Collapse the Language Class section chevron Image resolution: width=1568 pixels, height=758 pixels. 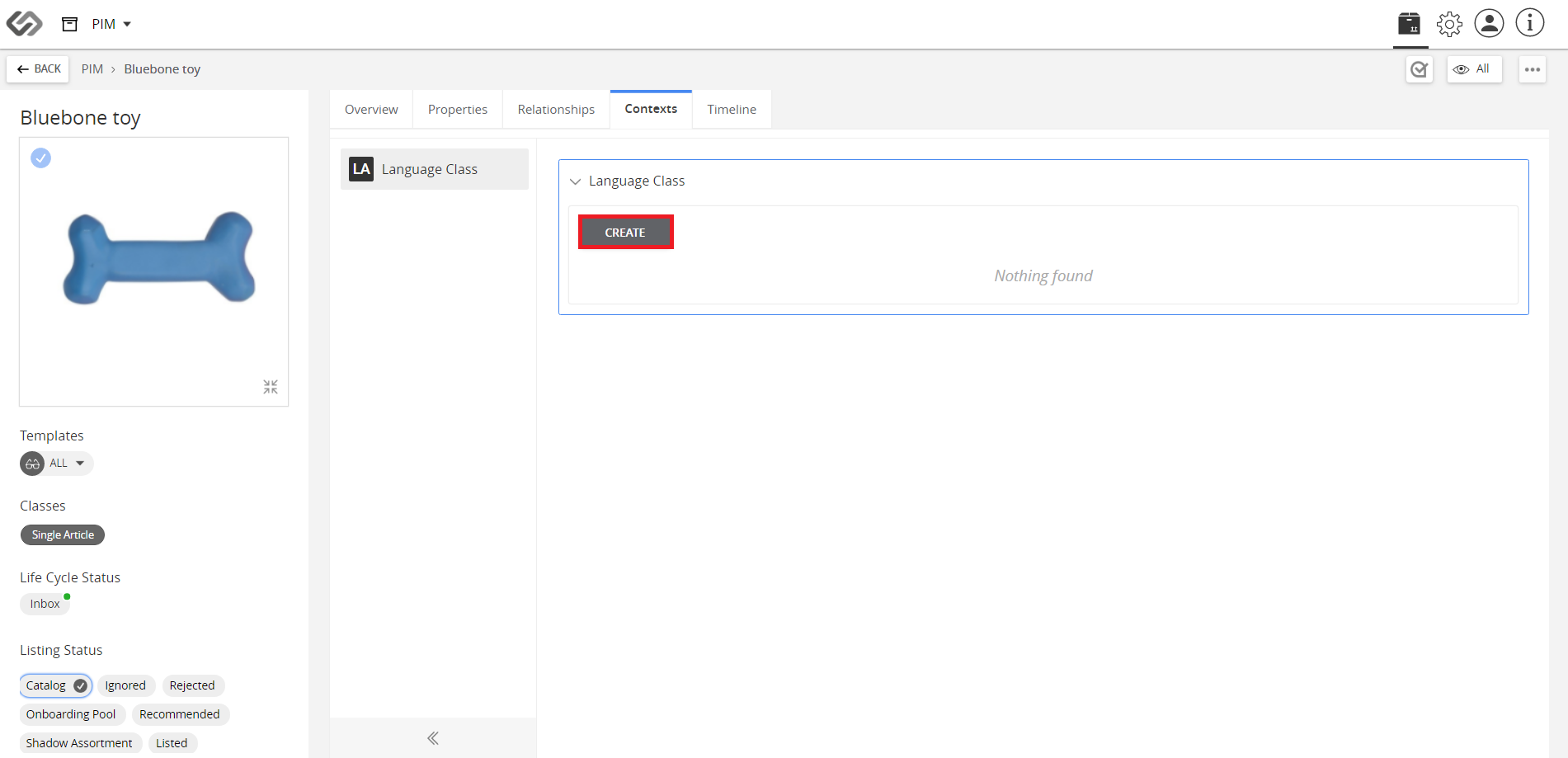coord(576,181)
